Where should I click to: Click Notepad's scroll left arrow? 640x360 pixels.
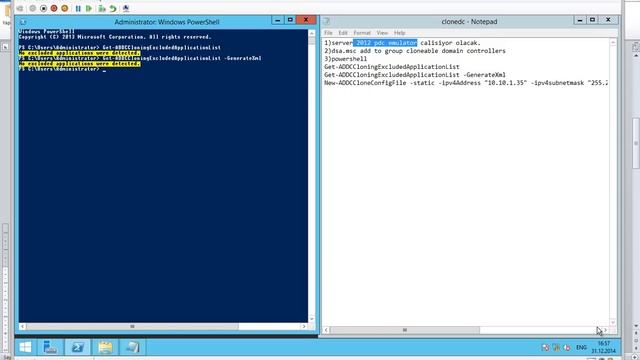(x=326, y=330)
